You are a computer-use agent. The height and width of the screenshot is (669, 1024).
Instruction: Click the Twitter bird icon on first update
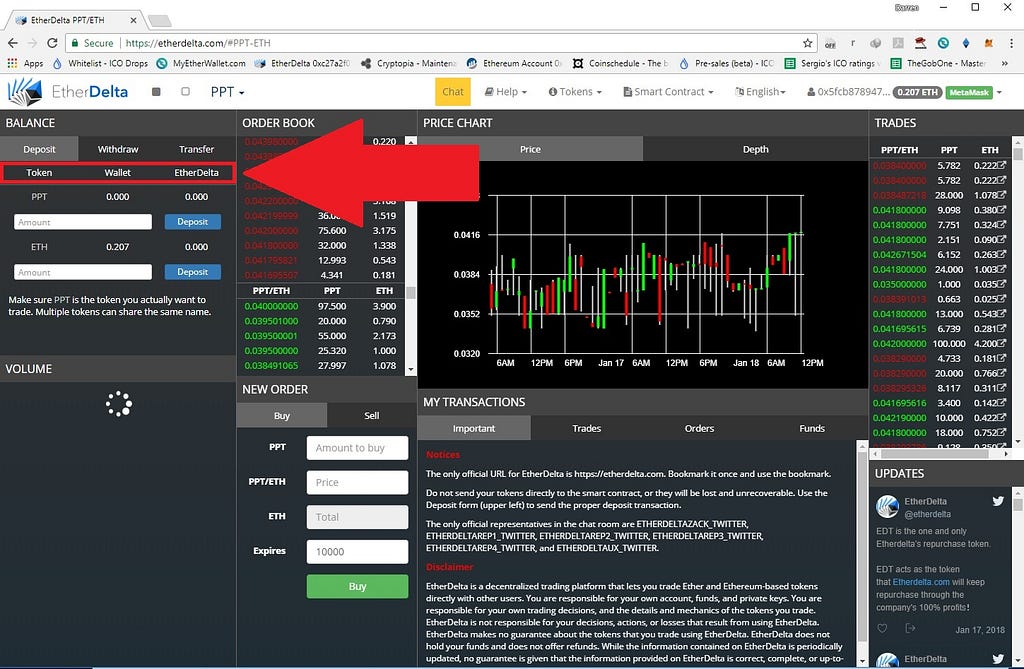[998, 501]
